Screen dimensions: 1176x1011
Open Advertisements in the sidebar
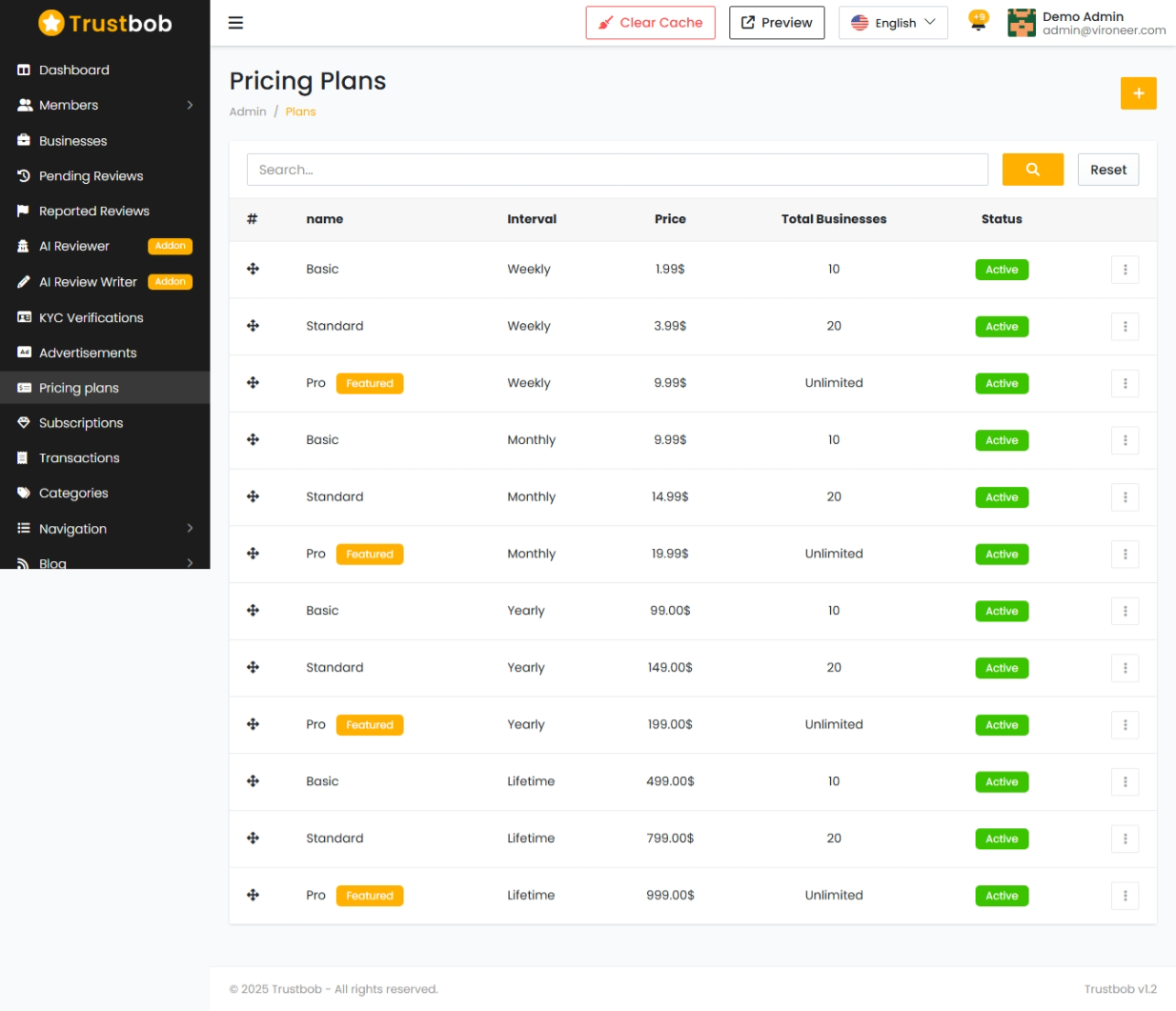tap(105, 353)
